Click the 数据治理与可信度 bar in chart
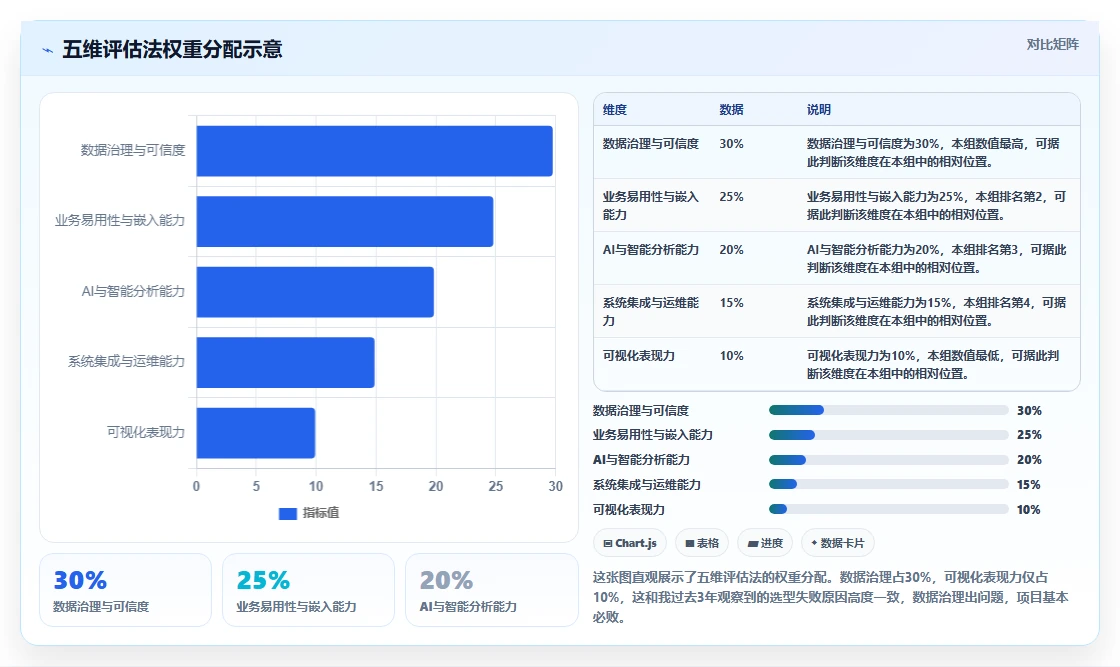This screenshot has width=1120, height=667. [374, 151]
